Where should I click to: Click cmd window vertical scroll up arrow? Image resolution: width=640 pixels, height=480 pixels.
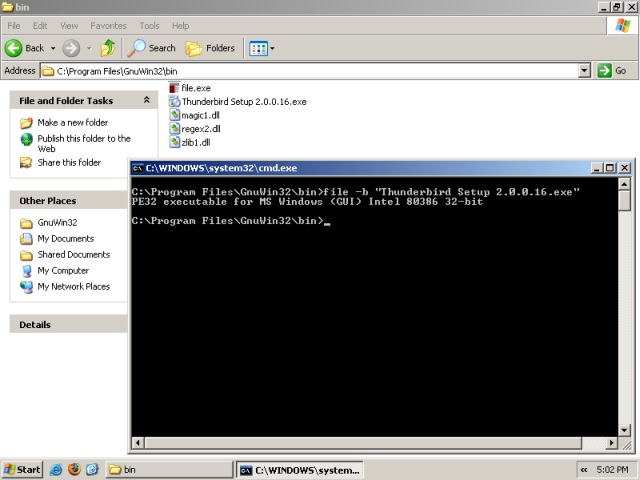tap(624, 184)
